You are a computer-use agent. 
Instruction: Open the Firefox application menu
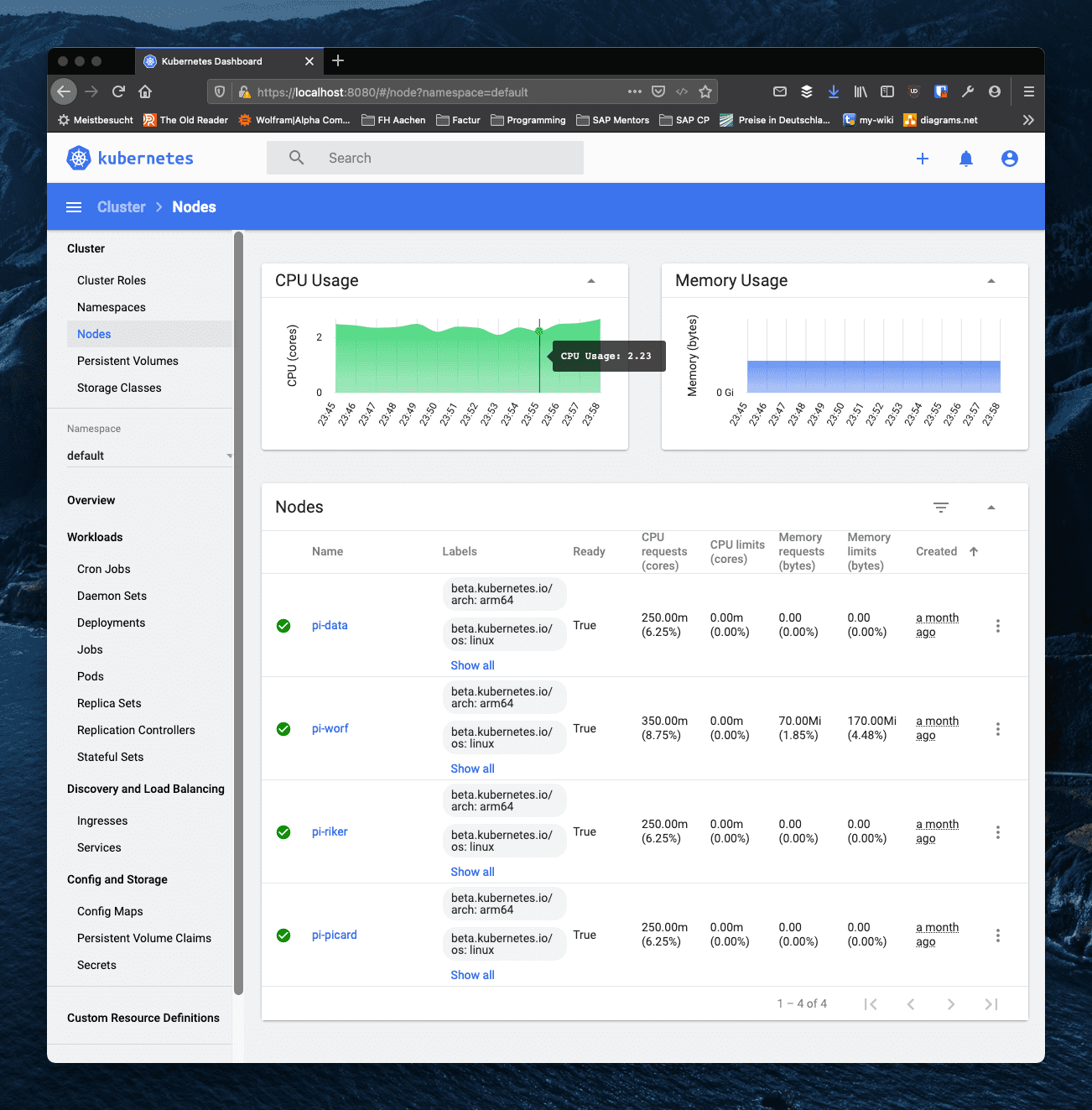[1029, 91]
